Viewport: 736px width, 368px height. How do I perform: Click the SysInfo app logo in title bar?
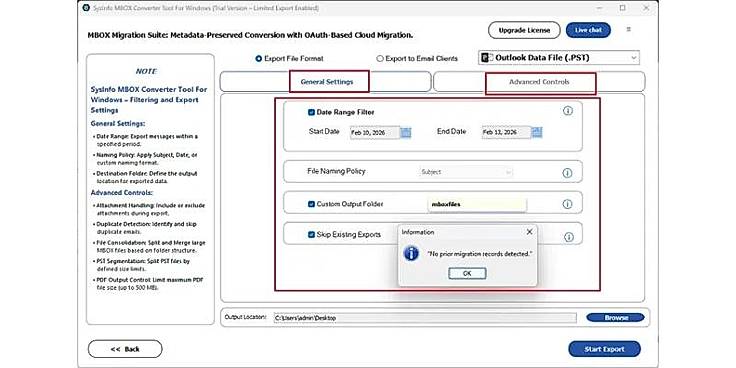(86, 8)
